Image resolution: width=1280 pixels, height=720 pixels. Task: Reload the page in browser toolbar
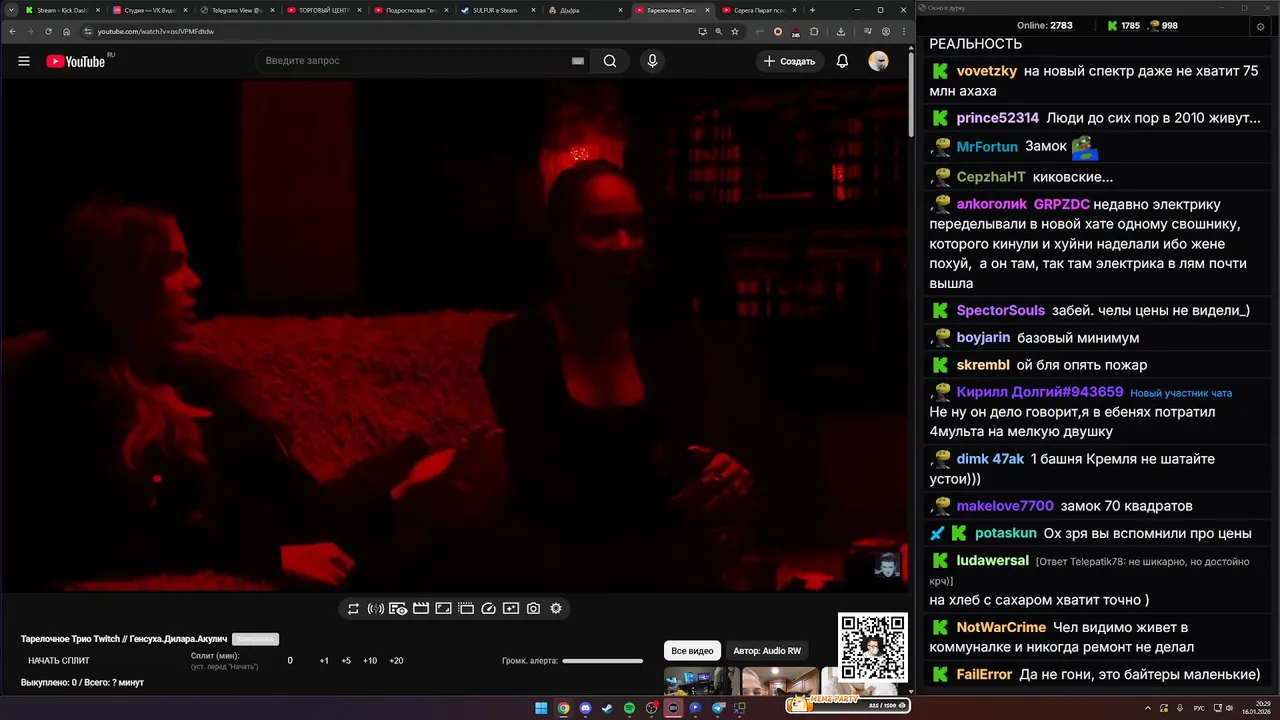pyautogui.click(x=48, y=31)
